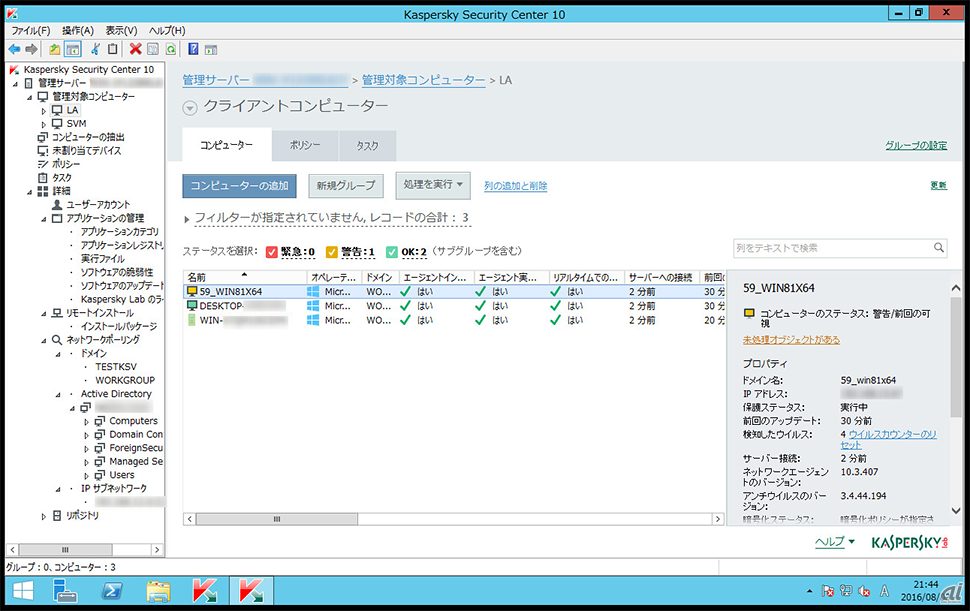Toggle the 警告 (warning) status checkbox
The height and width of the screenshot is (611, 970).
click(333, 251)
